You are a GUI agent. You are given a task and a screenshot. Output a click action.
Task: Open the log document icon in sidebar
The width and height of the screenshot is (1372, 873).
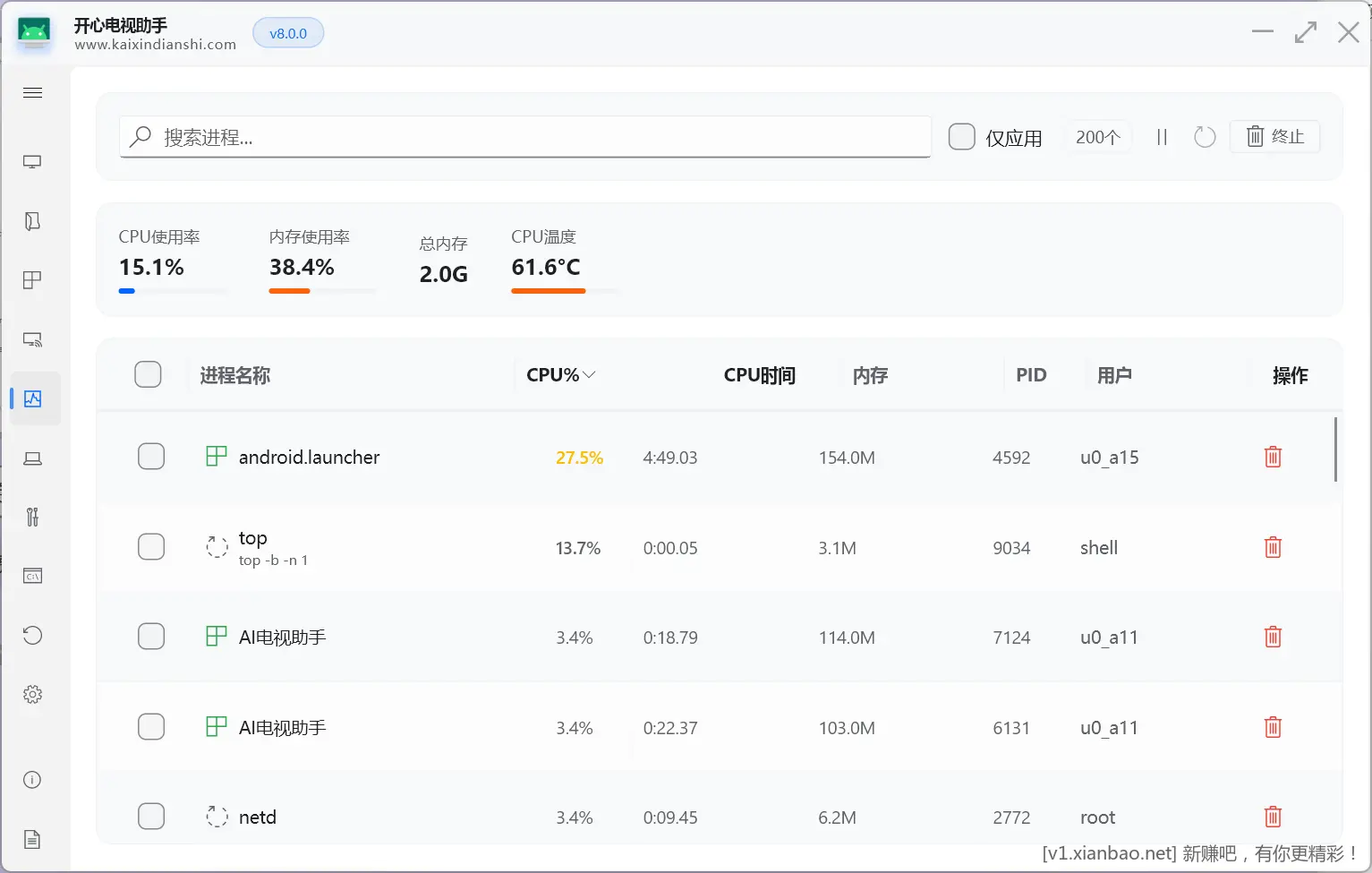pyautogui.click(x=33, y=839)
